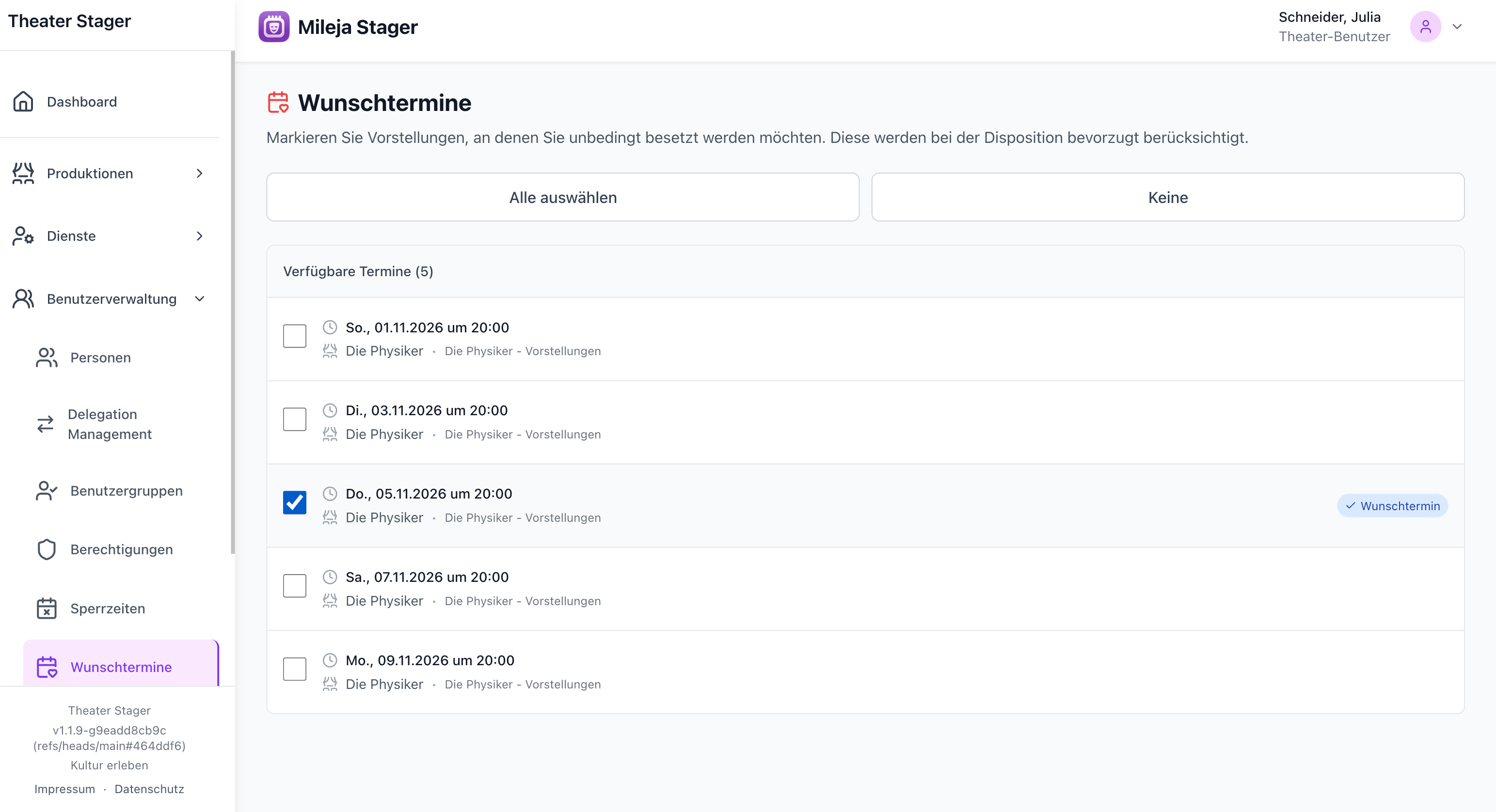Click the Berechtigungen shield icon
The height and width of the screenshot is (812, 1496).
(x=47, y=550)
